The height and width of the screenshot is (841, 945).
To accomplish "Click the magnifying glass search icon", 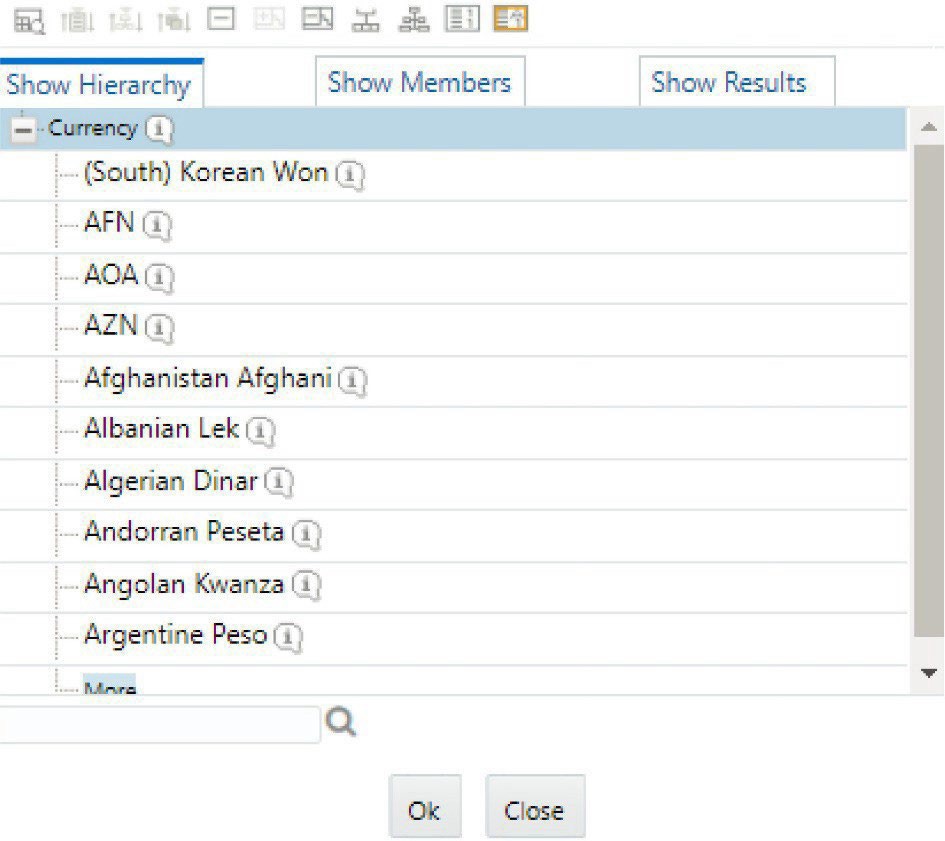I will pyautogui.click(x=341, y=722).
